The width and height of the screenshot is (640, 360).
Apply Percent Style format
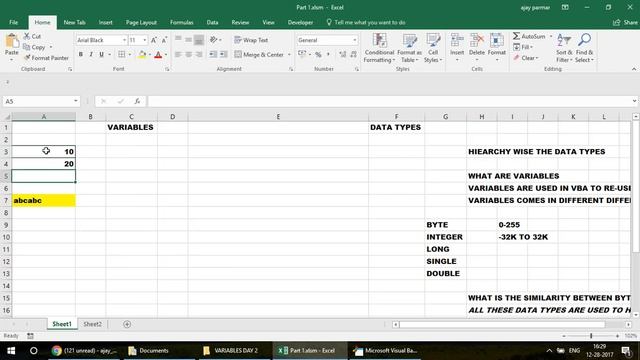(x=318, y=54)
